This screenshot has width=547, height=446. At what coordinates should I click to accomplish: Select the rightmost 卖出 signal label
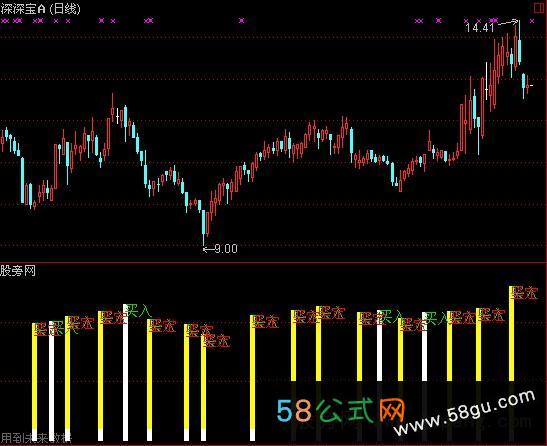(x=524, y=293)
